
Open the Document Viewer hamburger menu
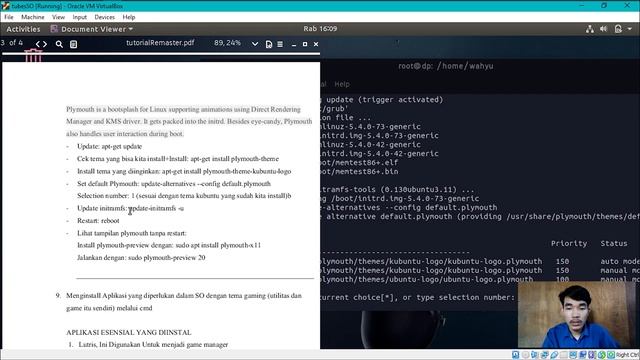280,44
